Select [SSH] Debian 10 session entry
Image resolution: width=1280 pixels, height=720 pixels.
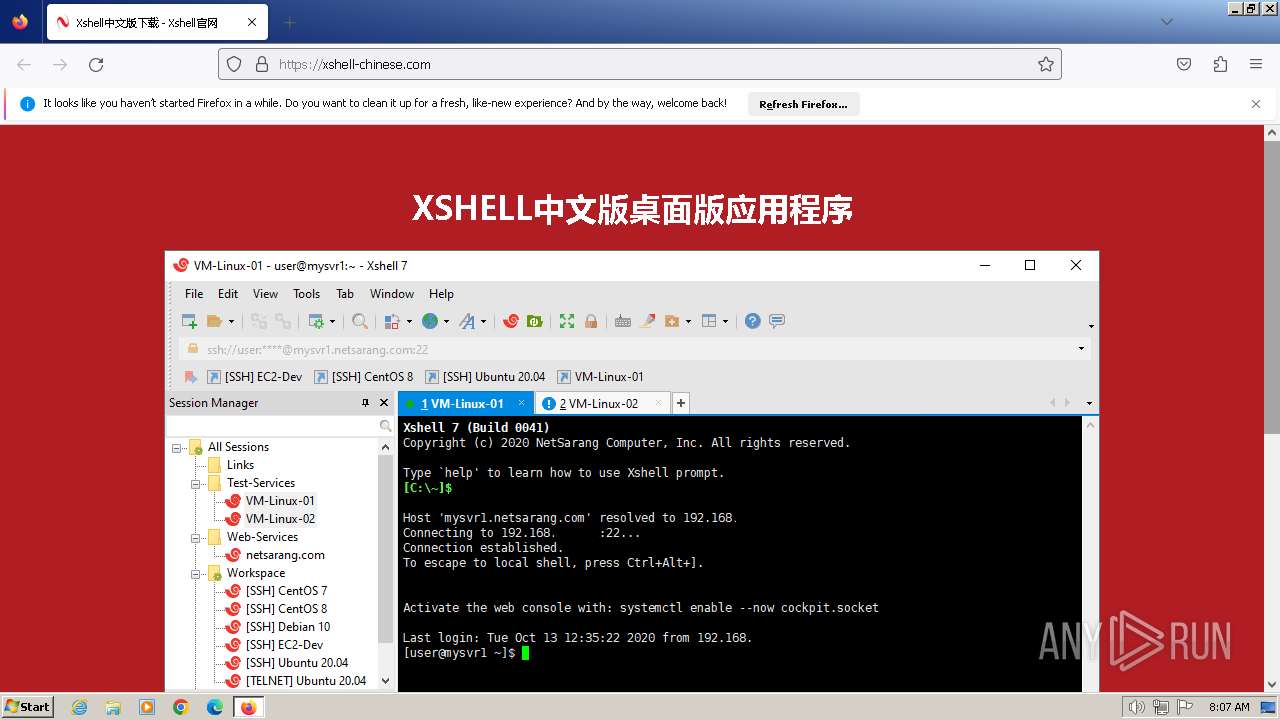tap(288, 627)
